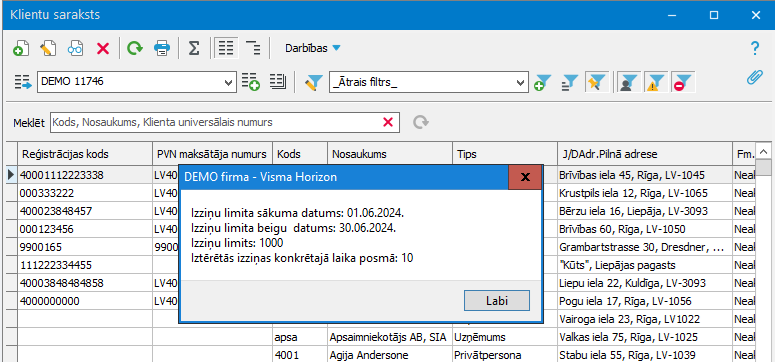
Task: Select the cell 4000000000
Action: (x=85, y=301)
